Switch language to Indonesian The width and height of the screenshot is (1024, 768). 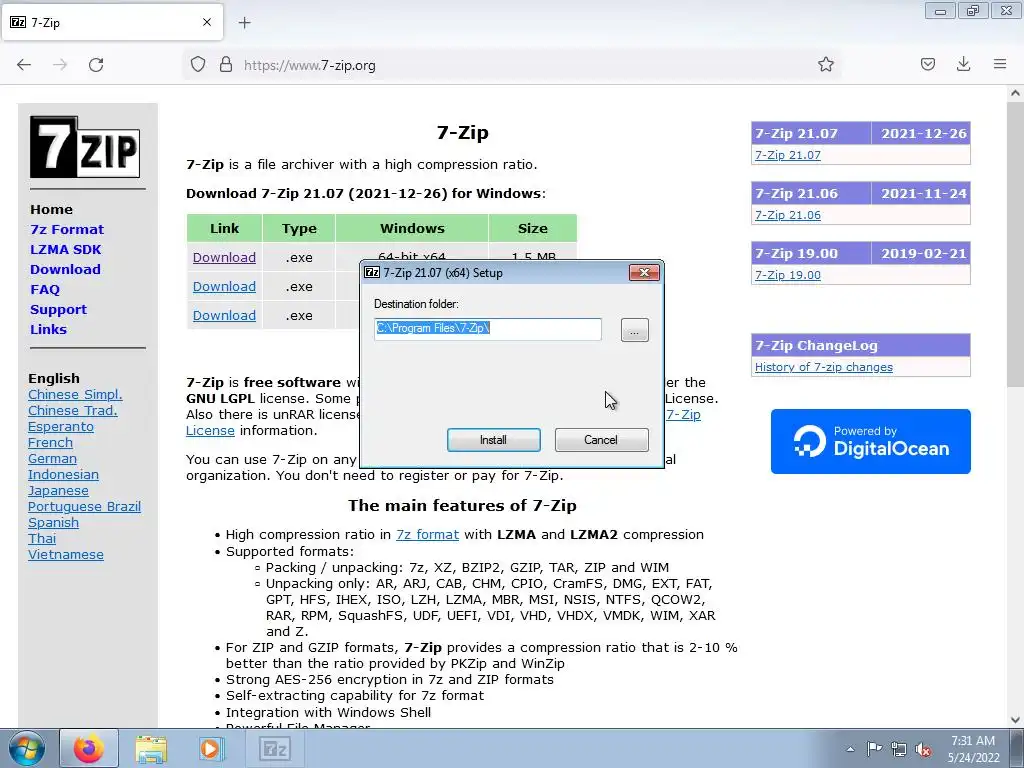coord(63,475)
